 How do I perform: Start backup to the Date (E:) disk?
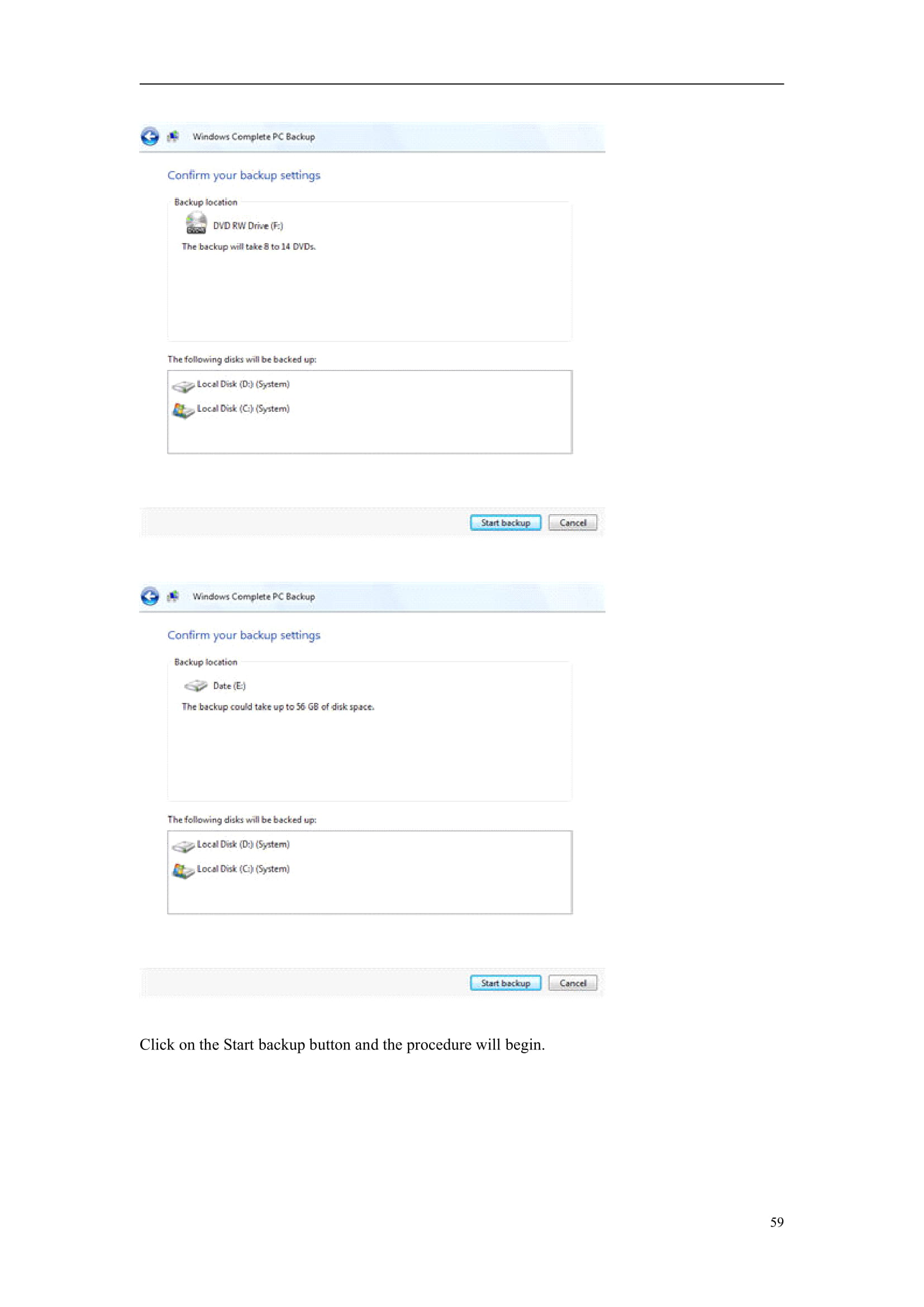coord(506,983)
